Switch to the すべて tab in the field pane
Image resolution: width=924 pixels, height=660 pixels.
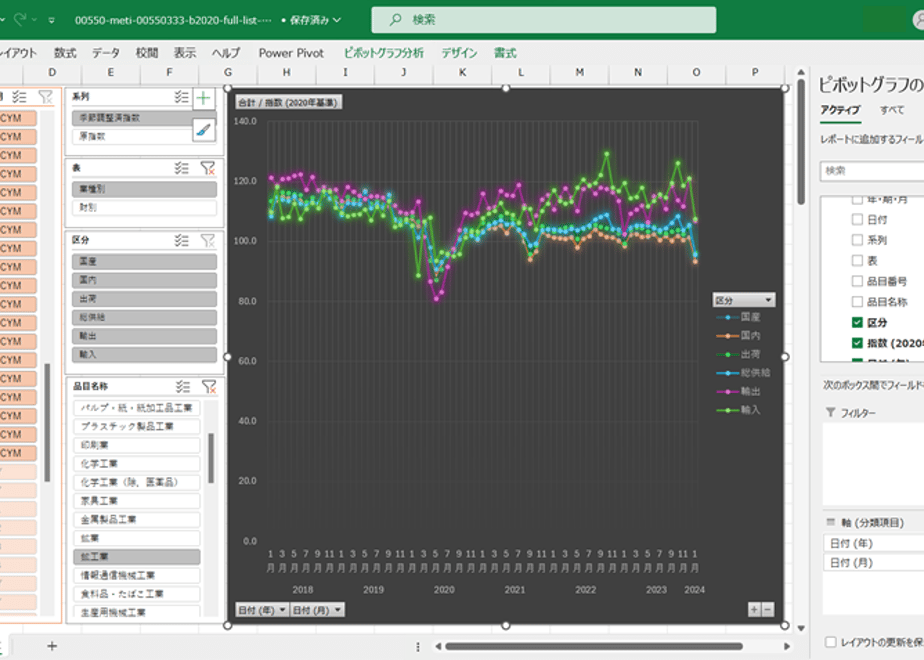[x=892, y=110]
